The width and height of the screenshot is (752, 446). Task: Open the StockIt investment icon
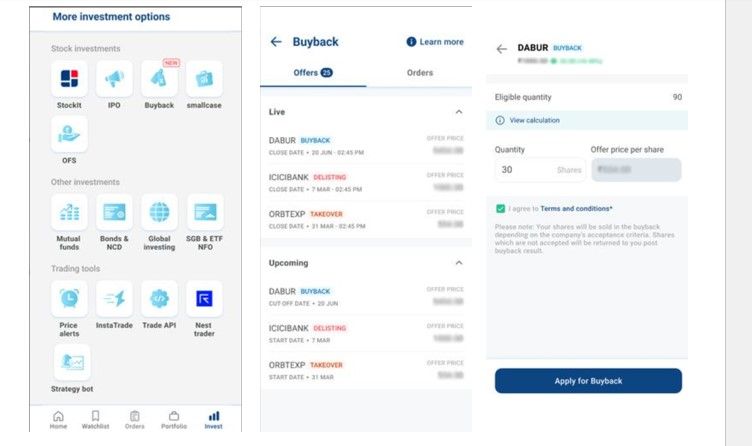point(69,79)
